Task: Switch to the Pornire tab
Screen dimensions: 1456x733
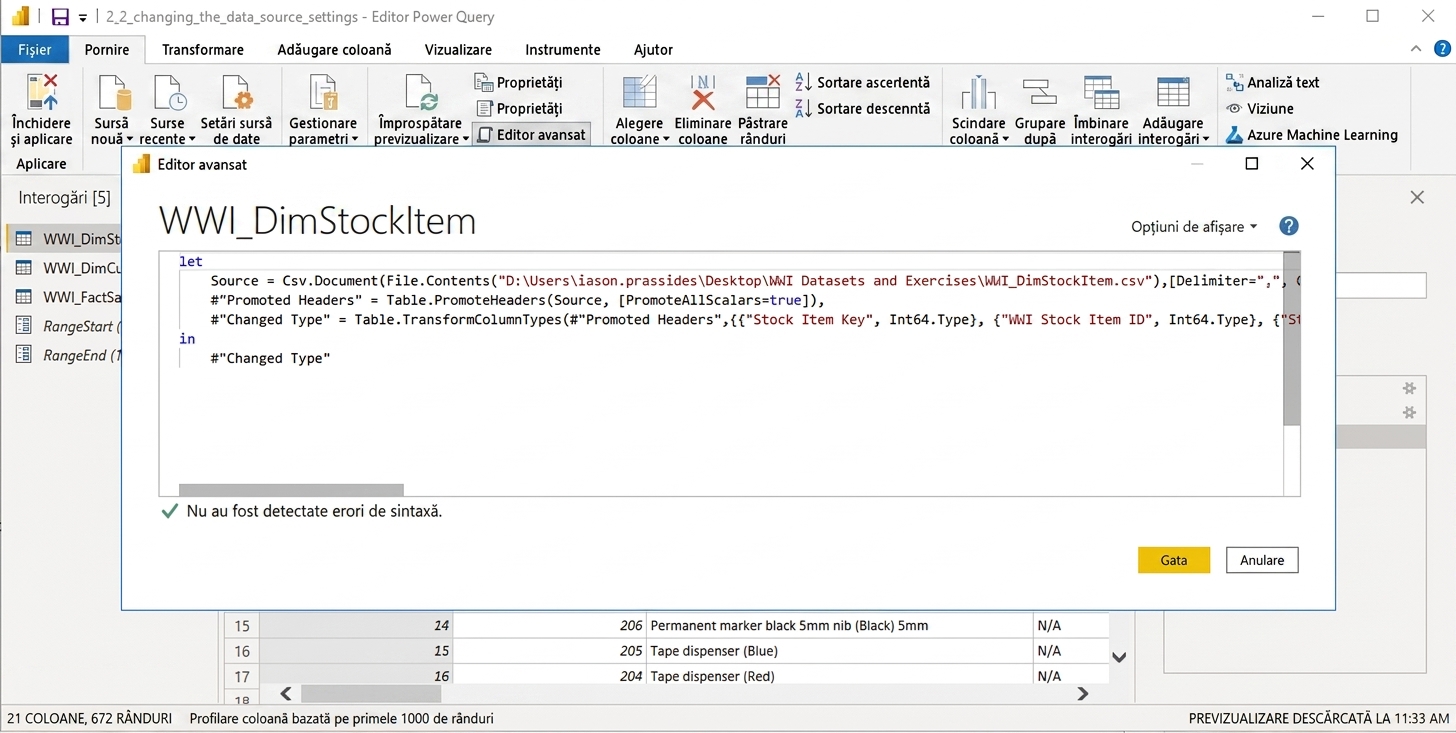Action: [107, 50]
